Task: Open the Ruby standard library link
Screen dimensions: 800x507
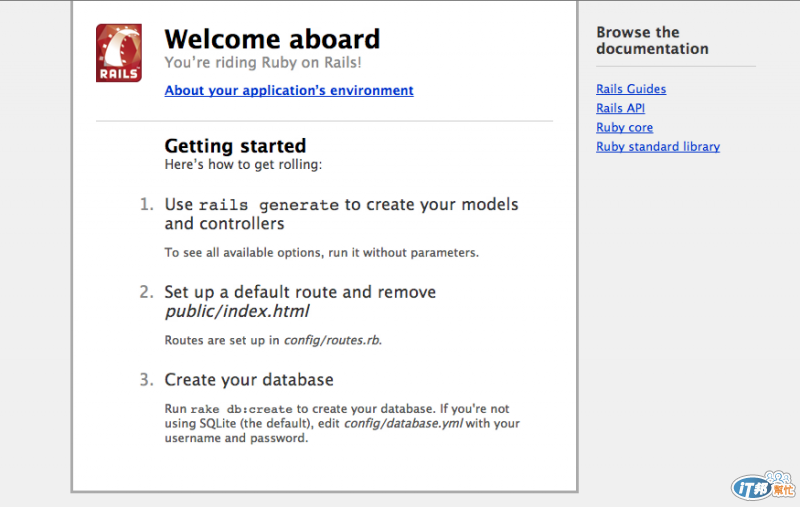Action: click(x=658, y=147)
